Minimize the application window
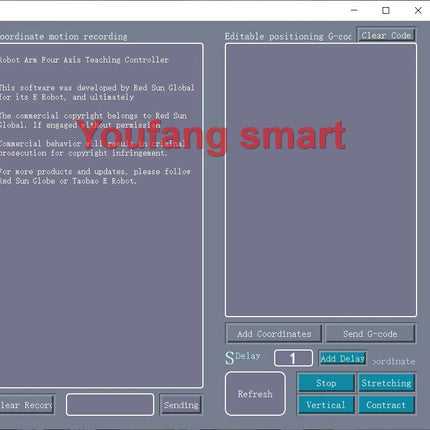The image size is (430, 430). pyautogui.click(x=354, y=10)
